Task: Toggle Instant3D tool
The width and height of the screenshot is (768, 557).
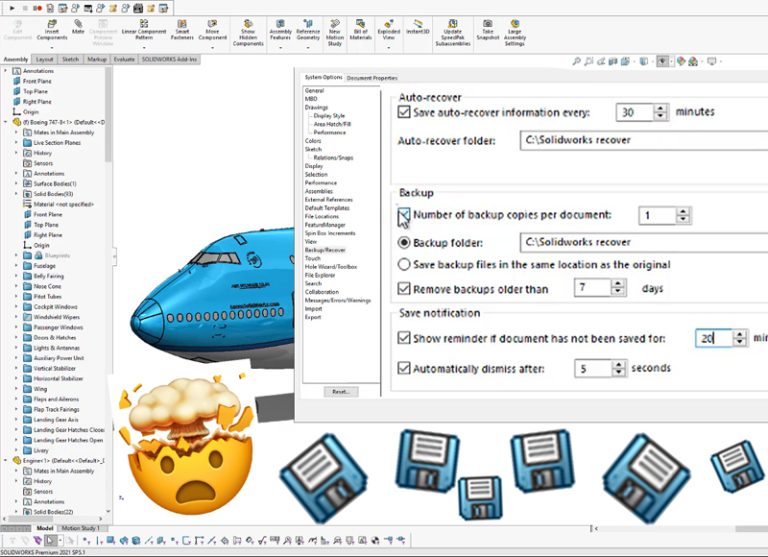Action: point(417,27)
